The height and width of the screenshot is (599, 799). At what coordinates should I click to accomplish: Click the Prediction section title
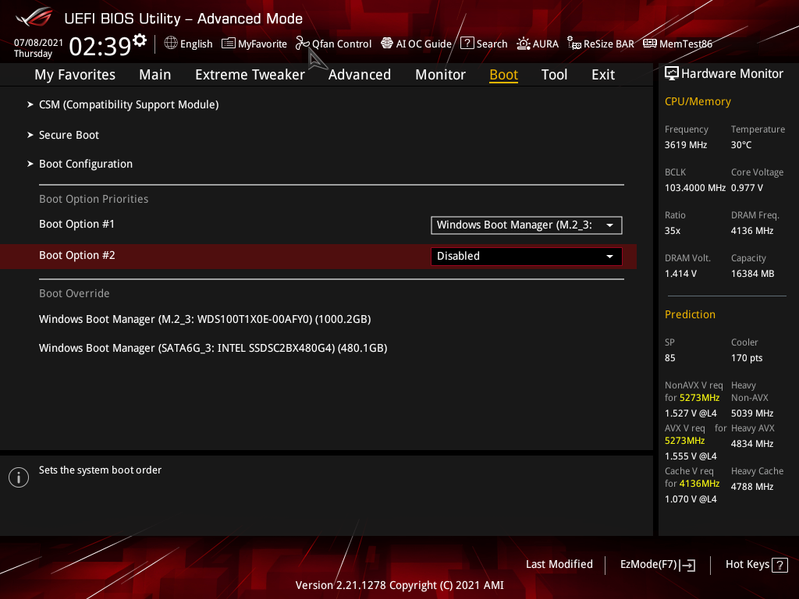coord(690,315)
